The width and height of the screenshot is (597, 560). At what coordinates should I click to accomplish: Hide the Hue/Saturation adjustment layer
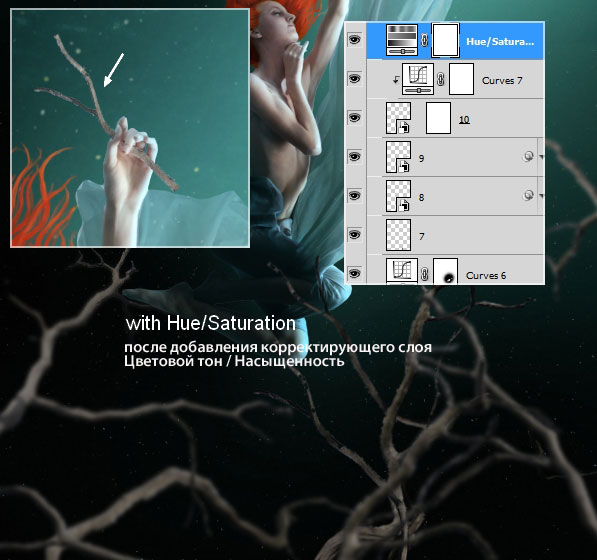(354, 40)
